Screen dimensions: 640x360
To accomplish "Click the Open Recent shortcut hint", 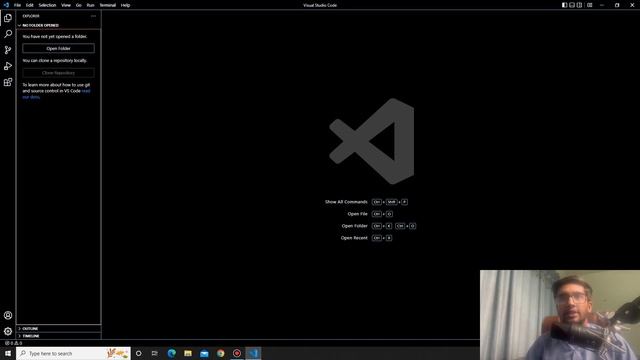I will (x=366, y=238).
